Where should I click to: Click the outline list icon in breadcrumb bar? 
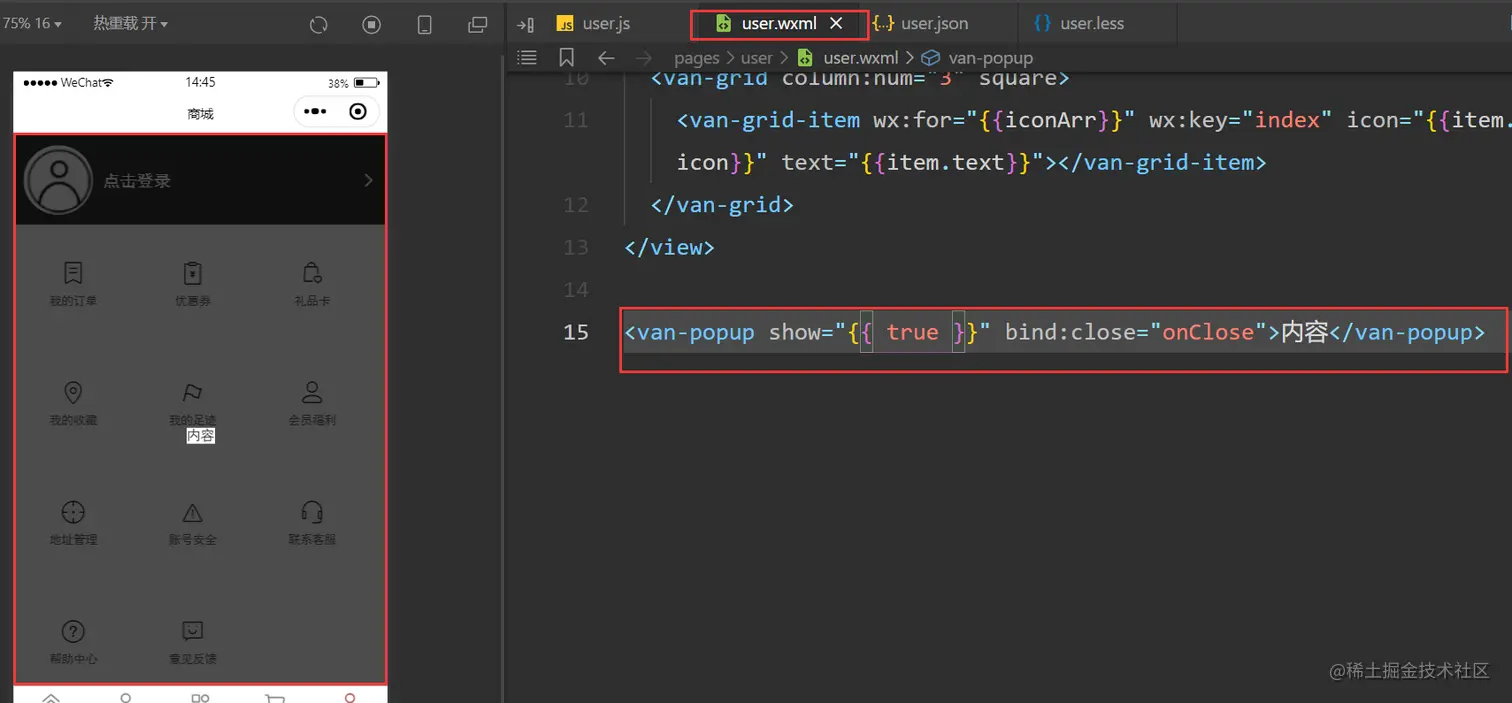(527, 58)
